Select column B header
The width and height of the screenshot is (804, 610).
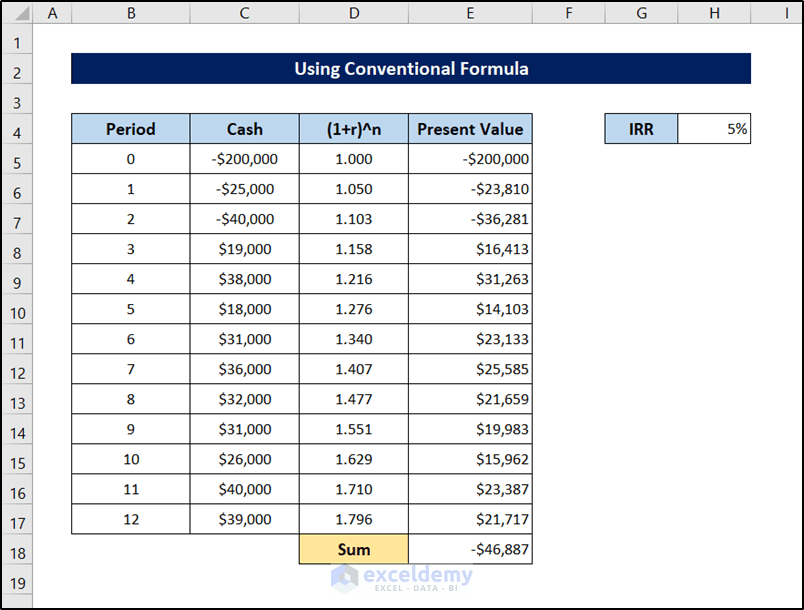(130, 13)
